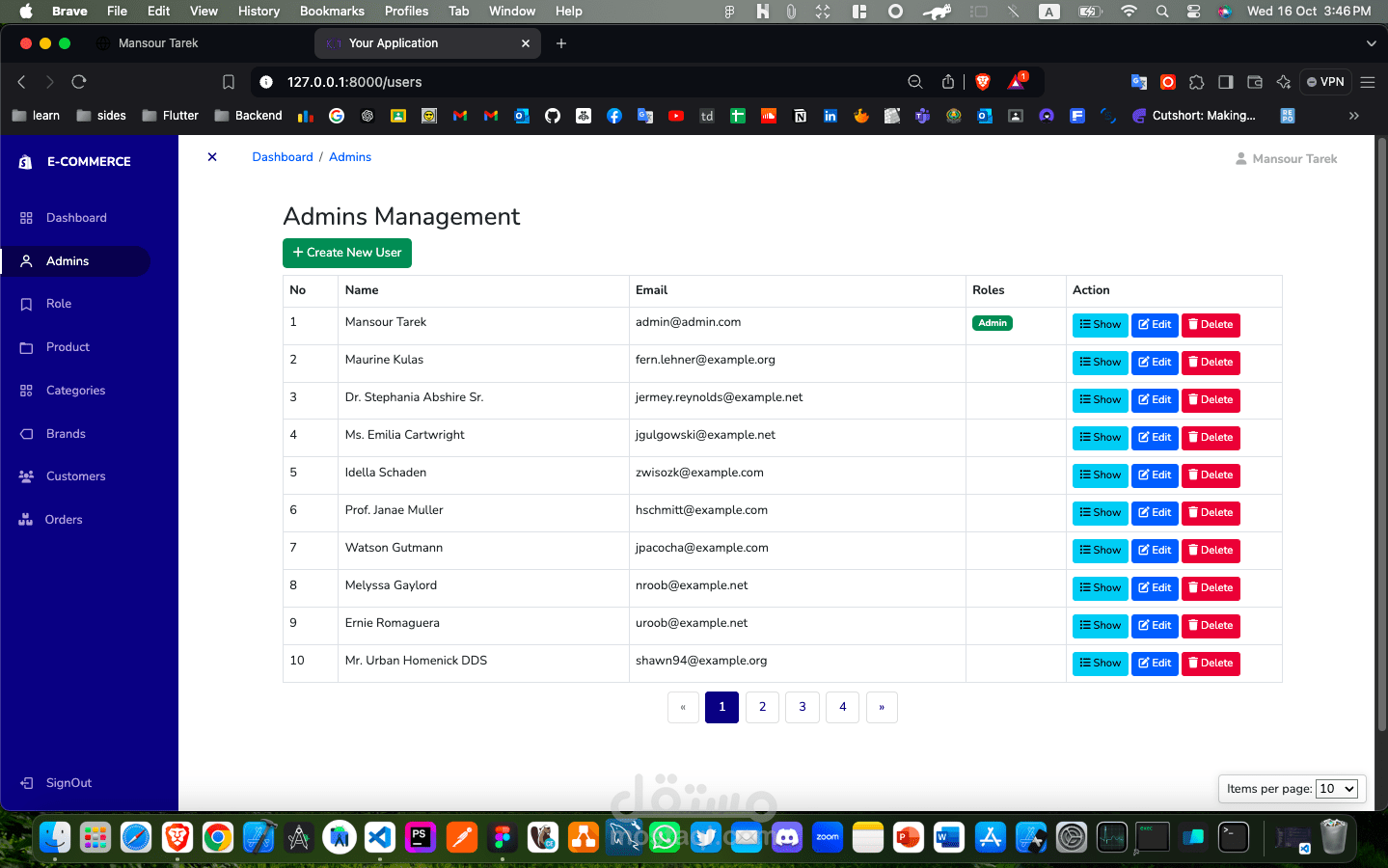
Task: Go to pagination page 3
Action: [803, 707]
